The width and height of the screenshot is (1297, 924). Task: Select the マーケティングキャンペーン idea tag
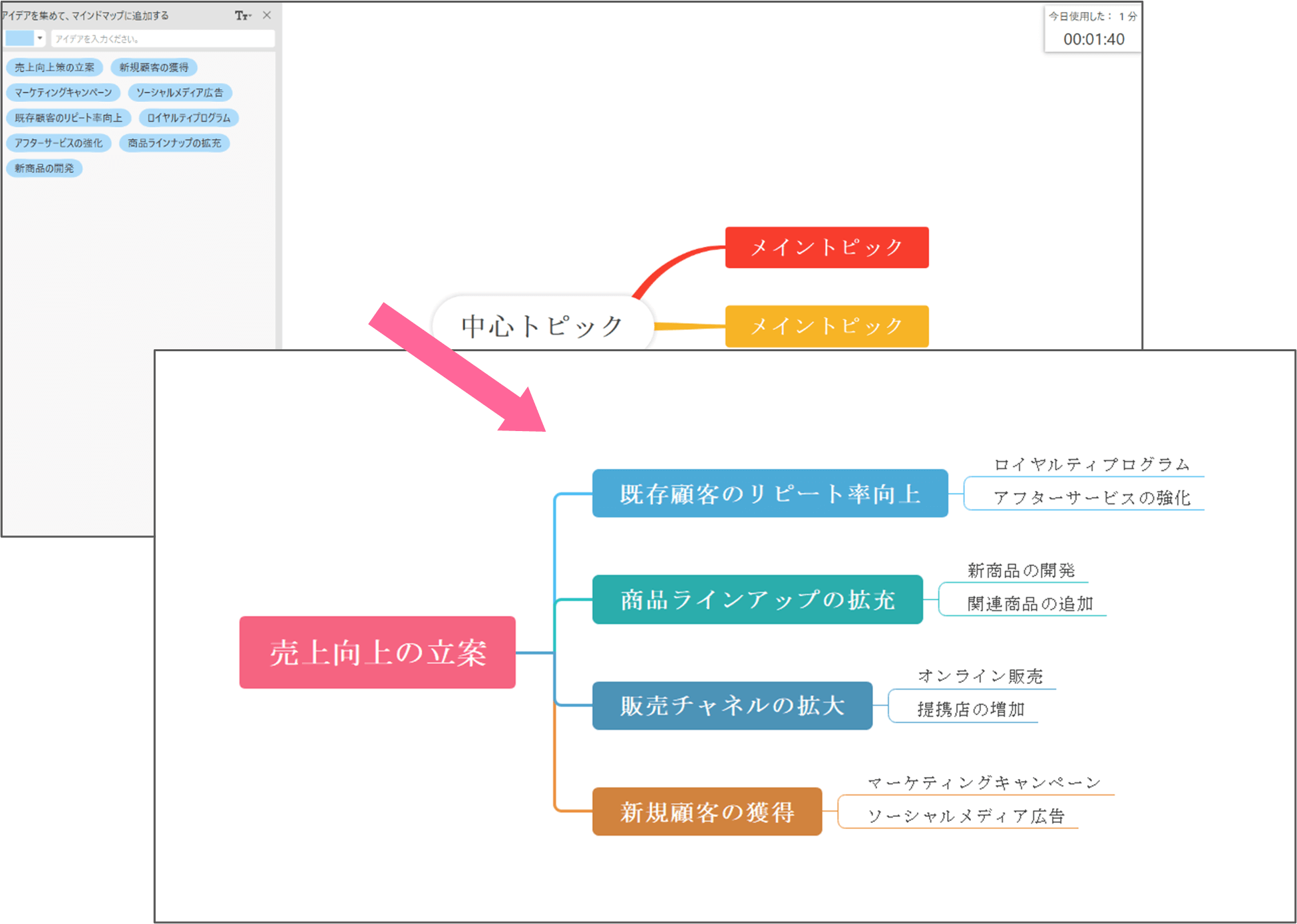click(63, 92)
